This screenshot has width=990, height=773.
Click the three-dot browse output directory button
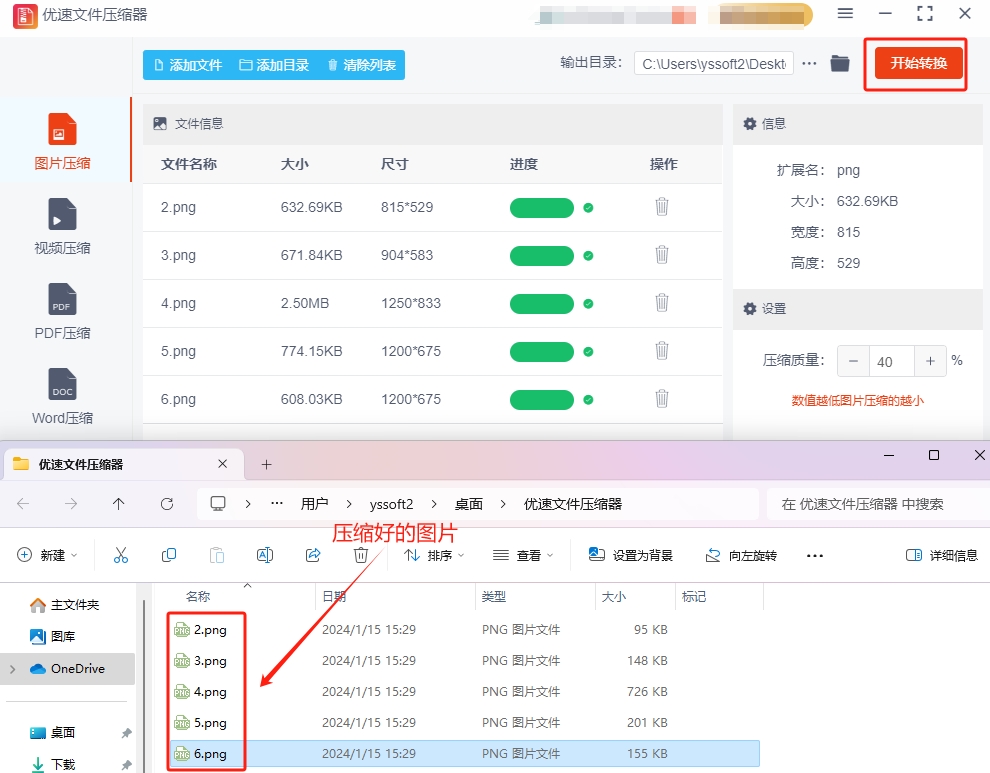point(809,64)
